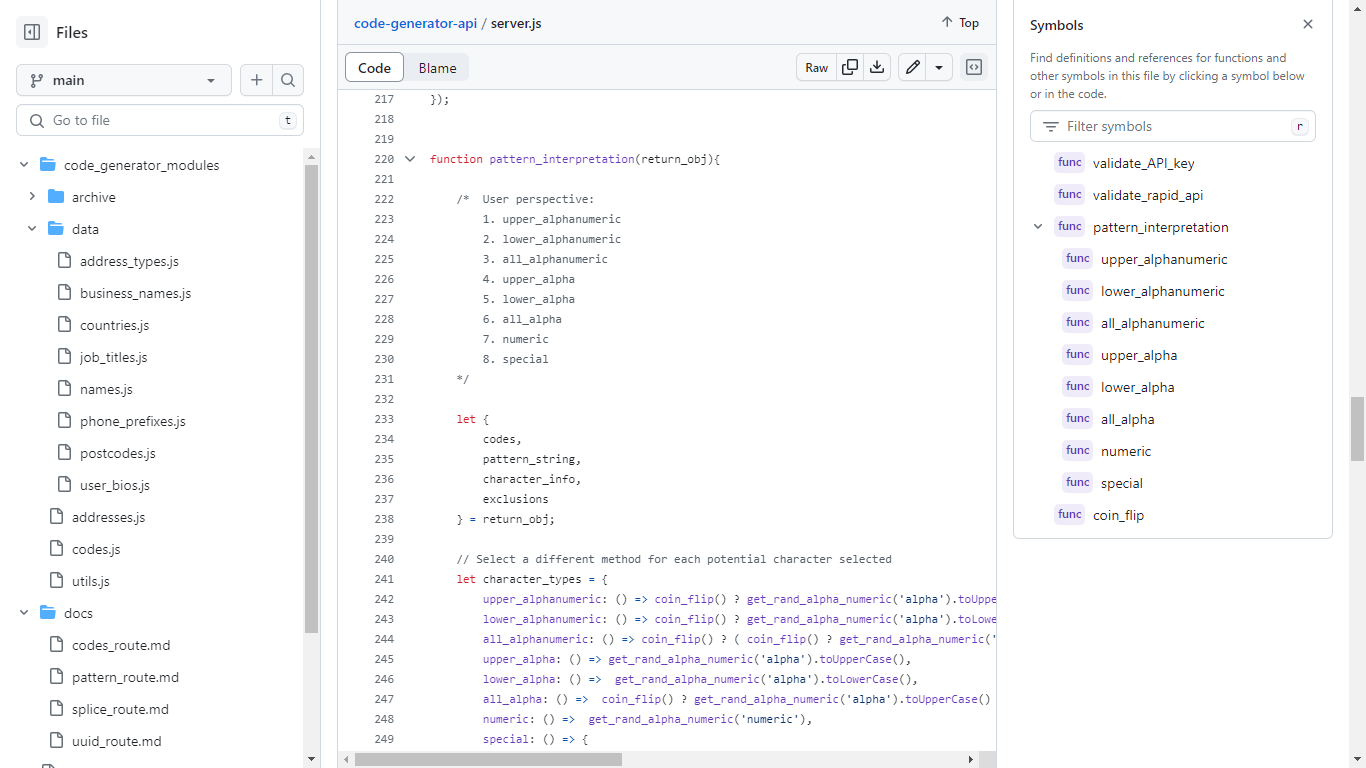Focus the Filter symbols input

click(x=1173, y=126)
